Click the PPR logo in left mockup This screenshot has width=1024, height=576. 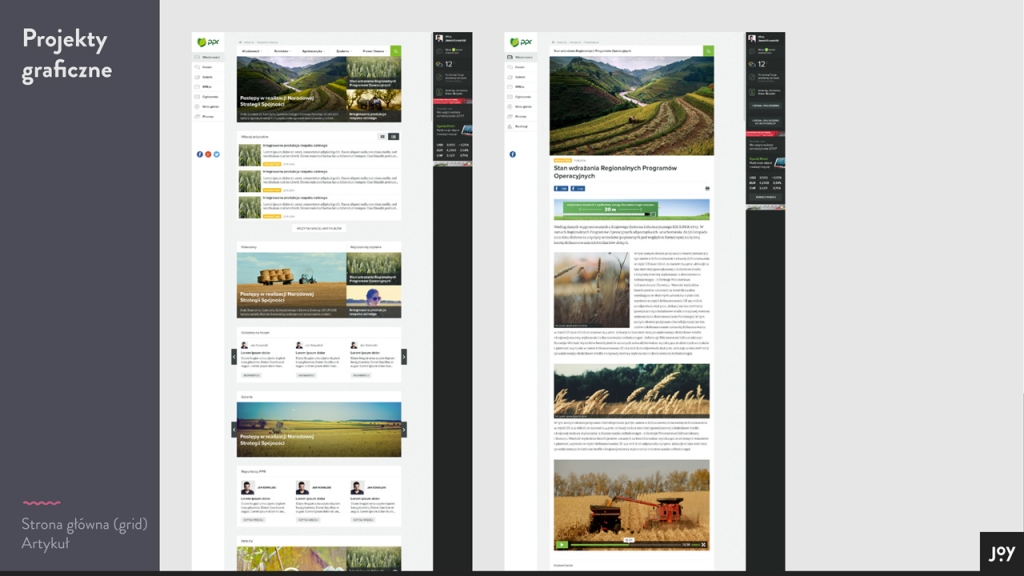tap(207, 42)
